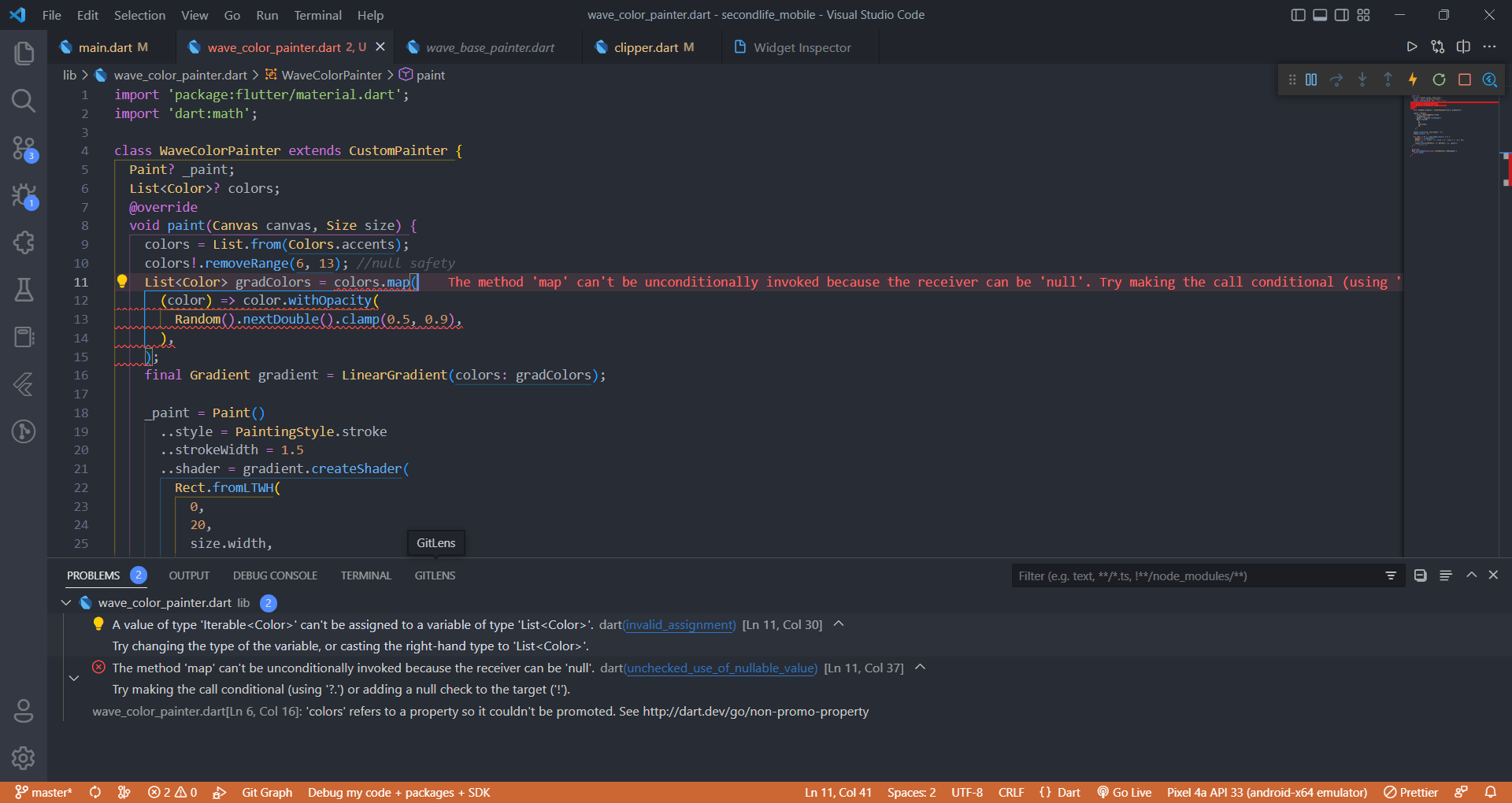Change the CRLF end of line sequence
The height and width of the screenshot is (803, 1512).
point(1011,793)
